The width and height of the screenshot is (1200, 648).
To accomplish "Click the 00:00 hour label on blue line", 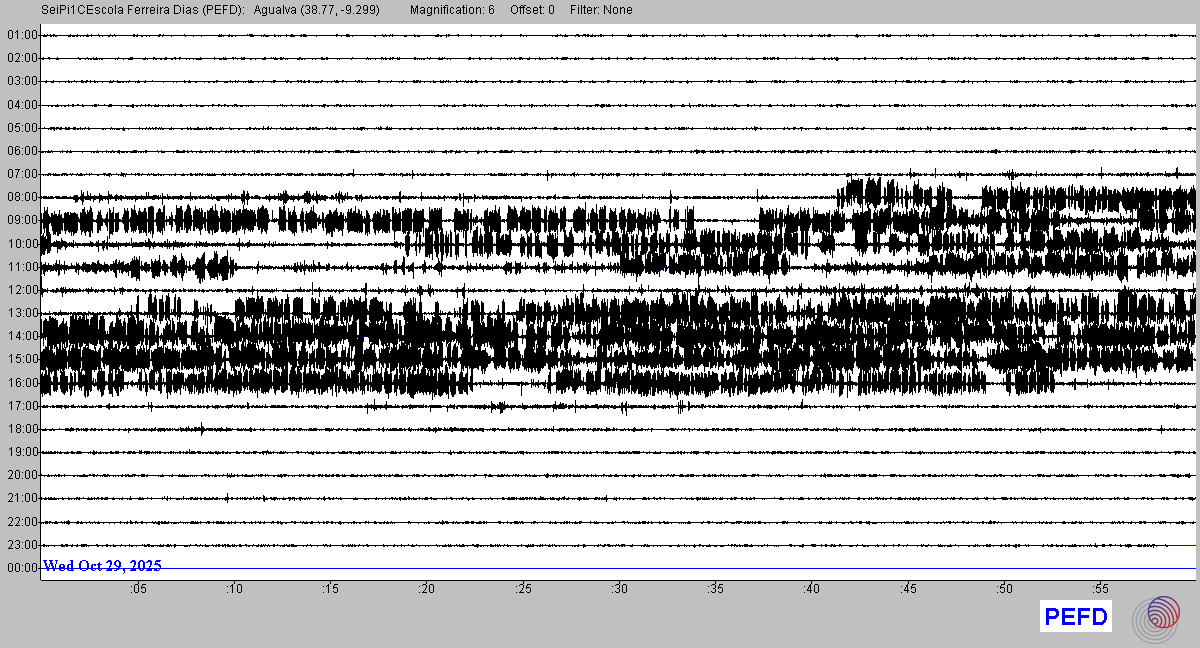I will pyautogui.click(x=22, y=568).
